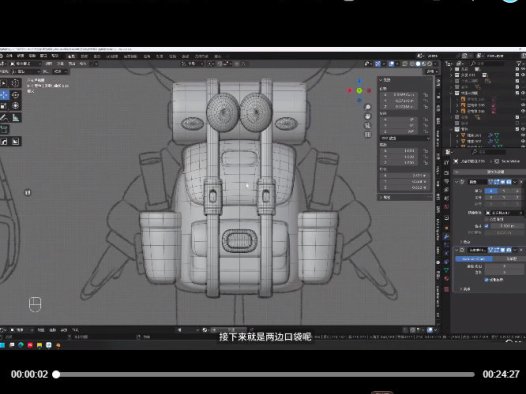This screenshot has width=526, height=394.
Task: Toggle subdivision optimal display checkbox
Action: (487, 280)
